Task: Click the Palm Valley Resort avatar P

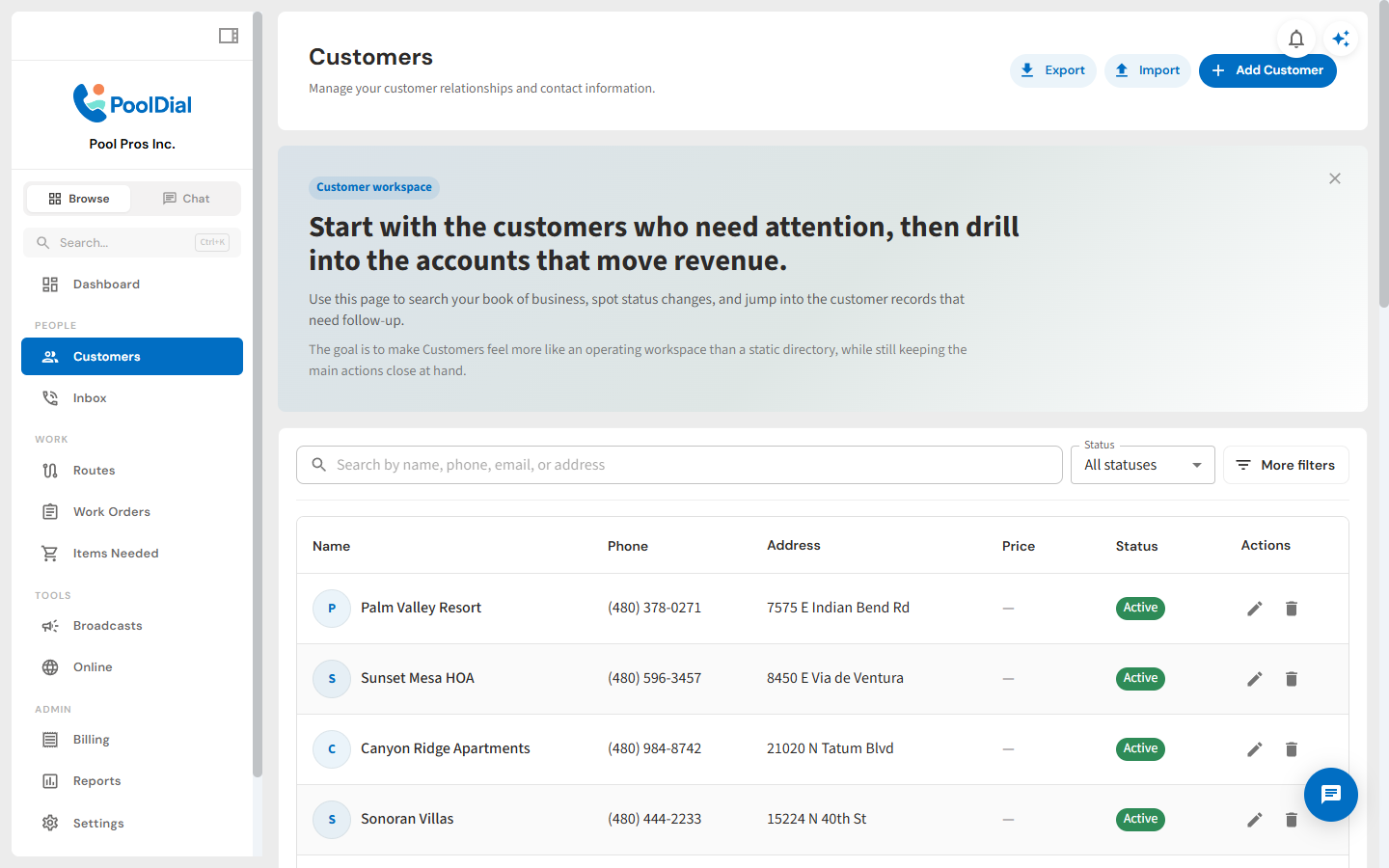Action: (x=332, y=609)
